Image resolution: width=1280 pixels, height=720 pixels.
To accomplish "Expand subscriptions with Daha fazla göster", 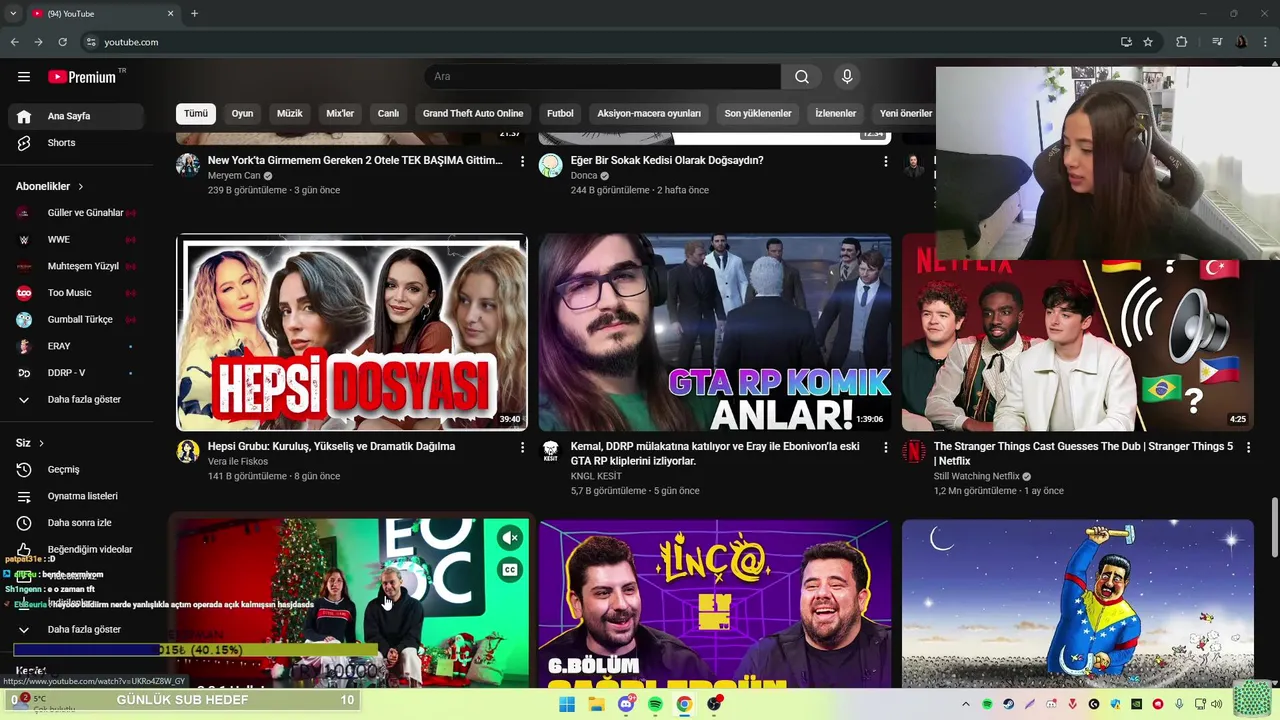I will 75,399.
